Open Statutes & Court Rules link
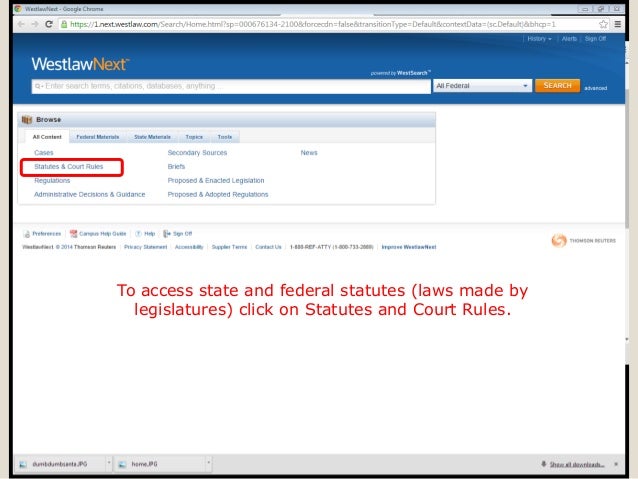Screen dimensions: 638x479 click(x=68, y=166)
